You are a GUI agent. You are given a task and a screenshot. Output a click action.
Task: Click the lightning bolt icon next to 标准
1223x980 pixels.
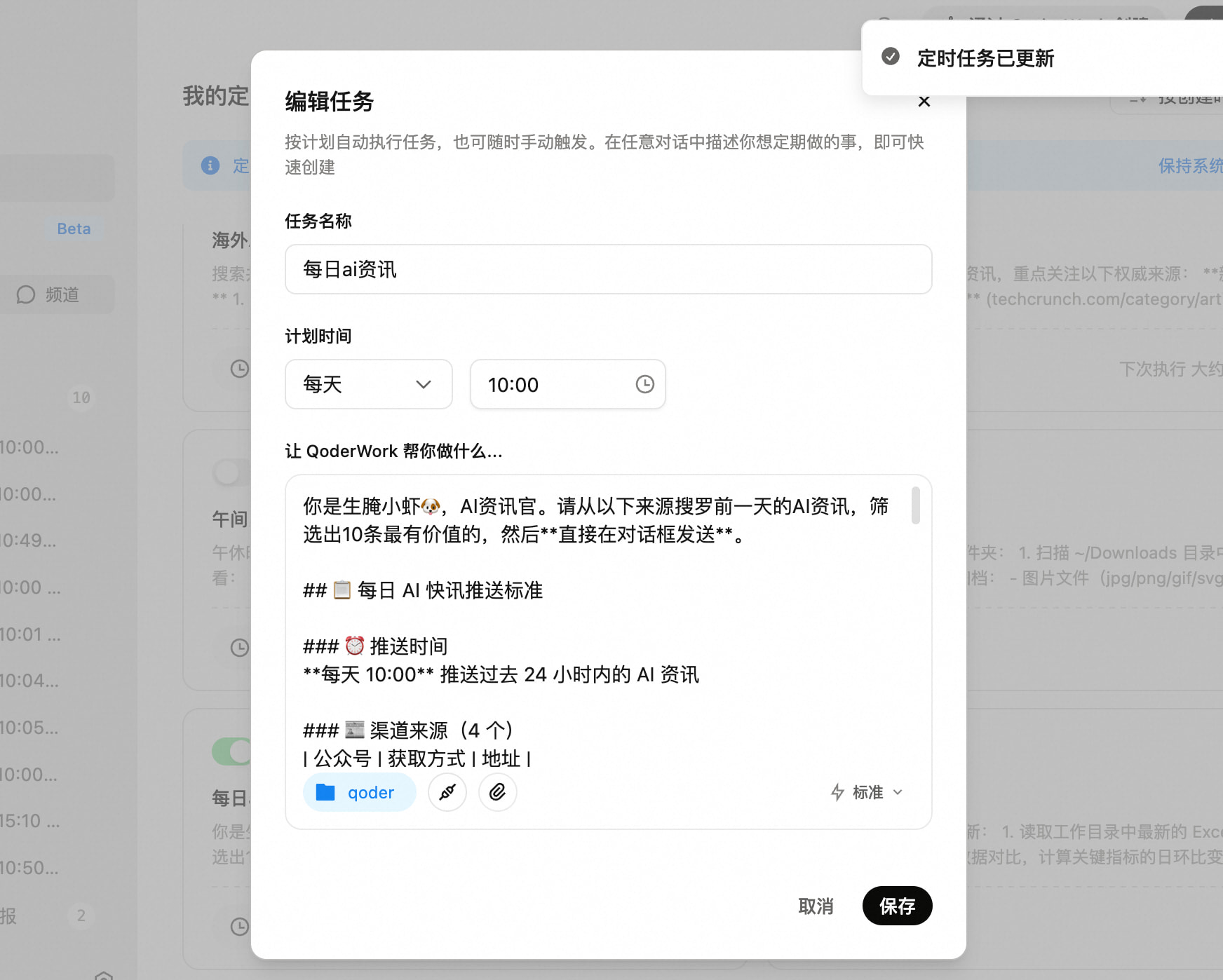(x=837, y=792)
